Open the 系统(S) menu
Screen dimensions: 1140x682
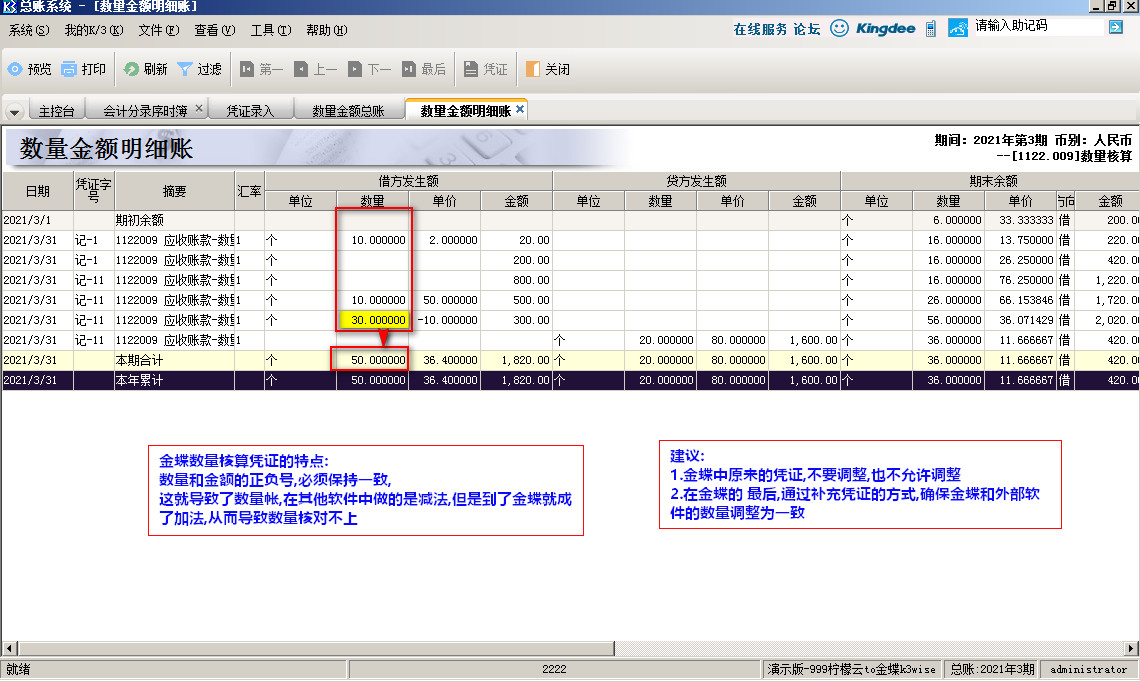(26, 30)
